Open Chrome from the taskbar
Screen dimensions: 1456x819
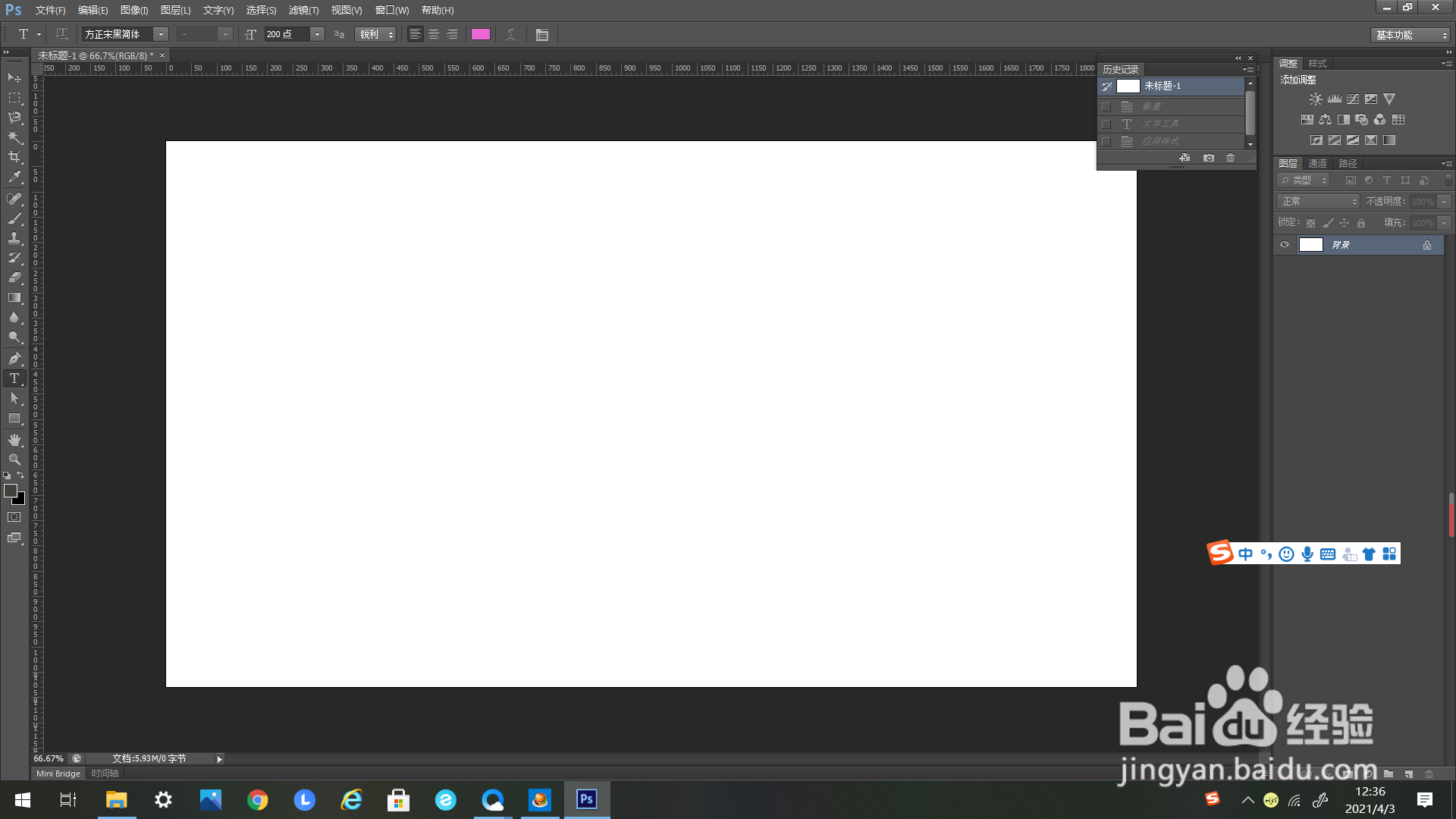pyautogui.click(x=258, y=800)
